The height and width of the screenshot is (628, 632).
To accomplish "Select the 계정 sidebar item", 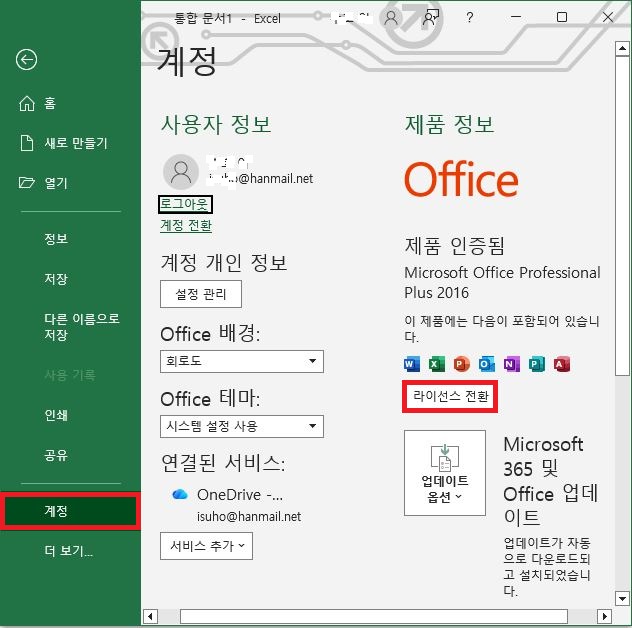I will (70, 511).
